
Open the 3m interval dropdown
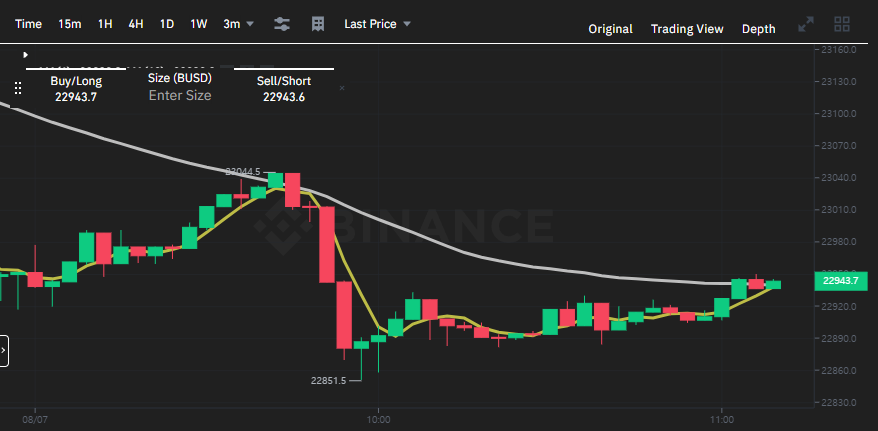[239, 24]
